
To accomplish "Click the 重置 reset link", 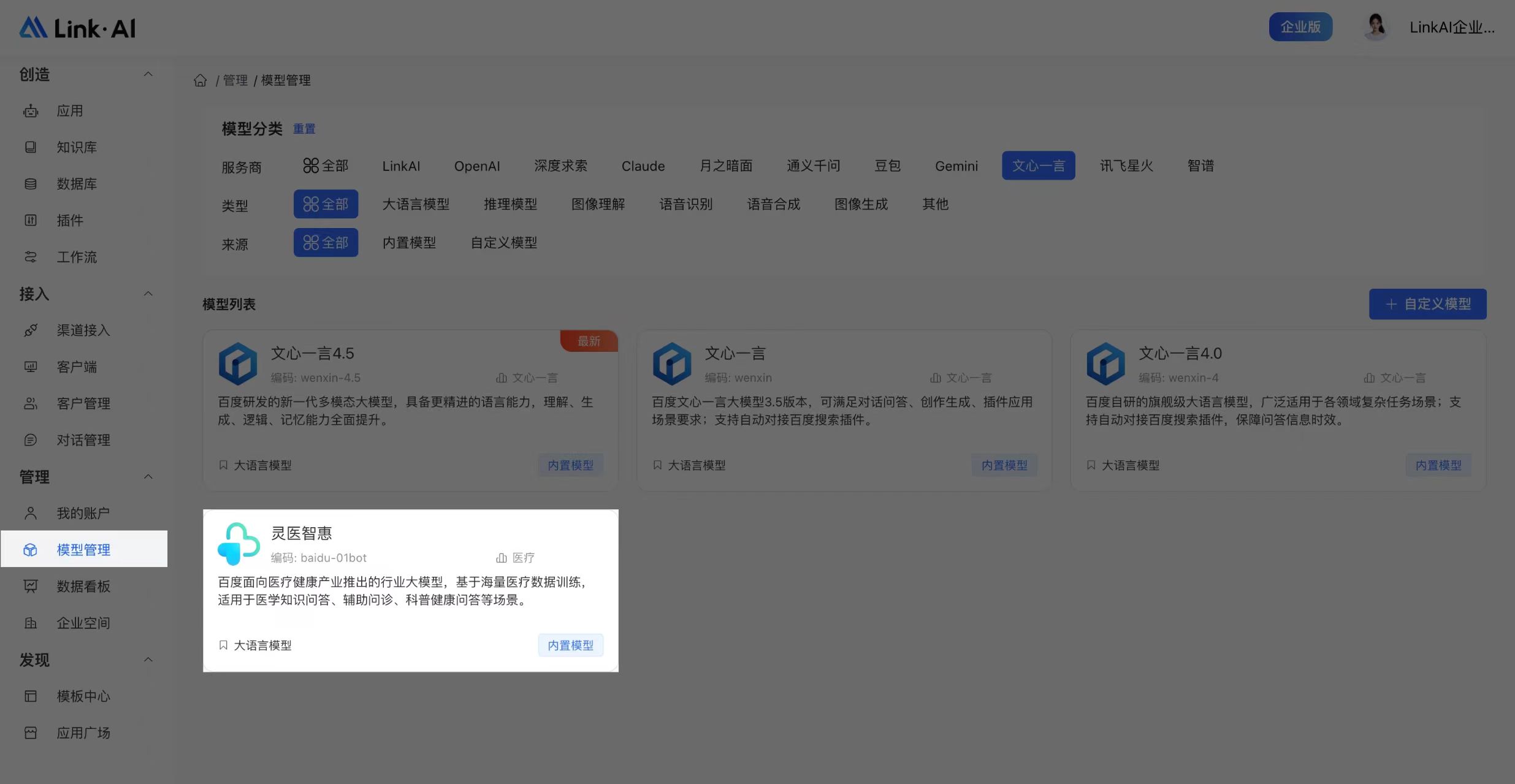I will pyautogui.click(x=304, y=129).
